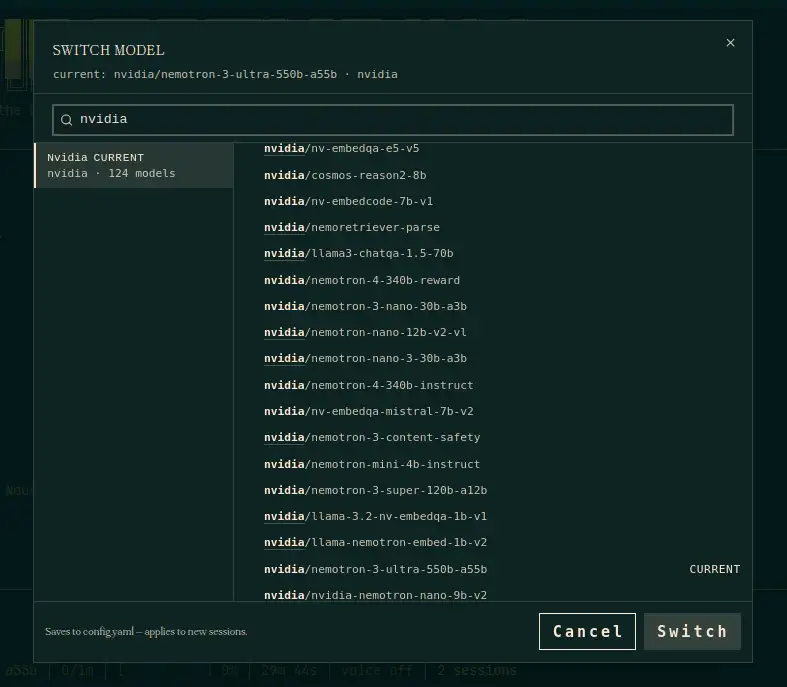This screenshot has width=787, height=687.
Task: Click the search magnifier icon
Action: pyautogui.click(x=66, y=120)
